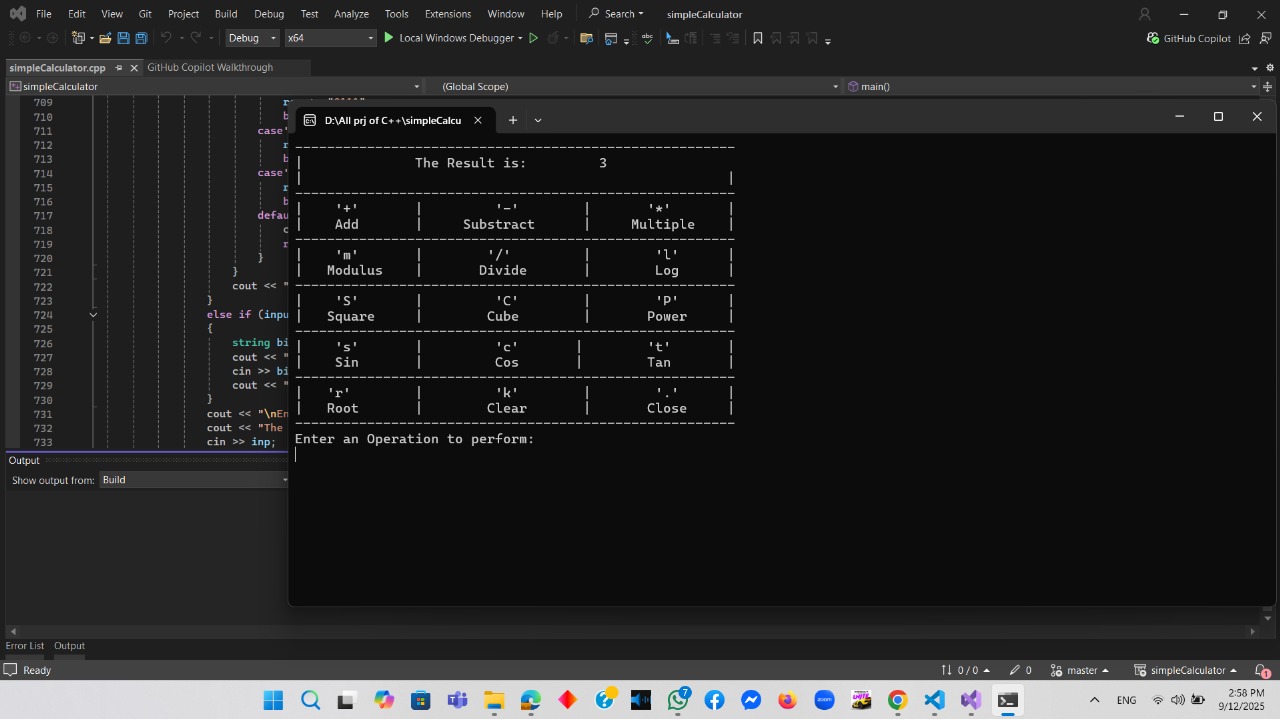Open Visual Studio Code from taskbar

(934, 700)
